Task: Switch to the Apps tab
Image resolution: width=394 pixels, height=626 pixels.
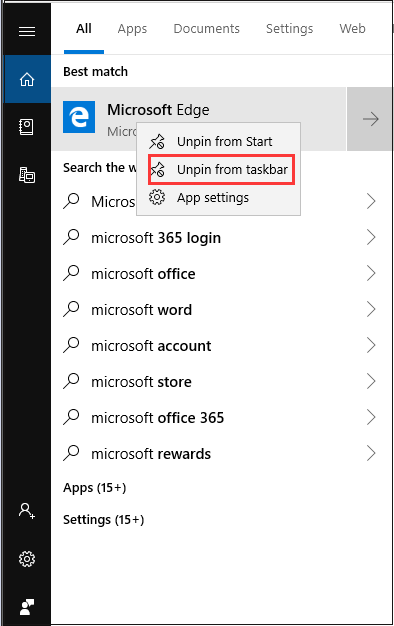Action: [x=132, y=29]
